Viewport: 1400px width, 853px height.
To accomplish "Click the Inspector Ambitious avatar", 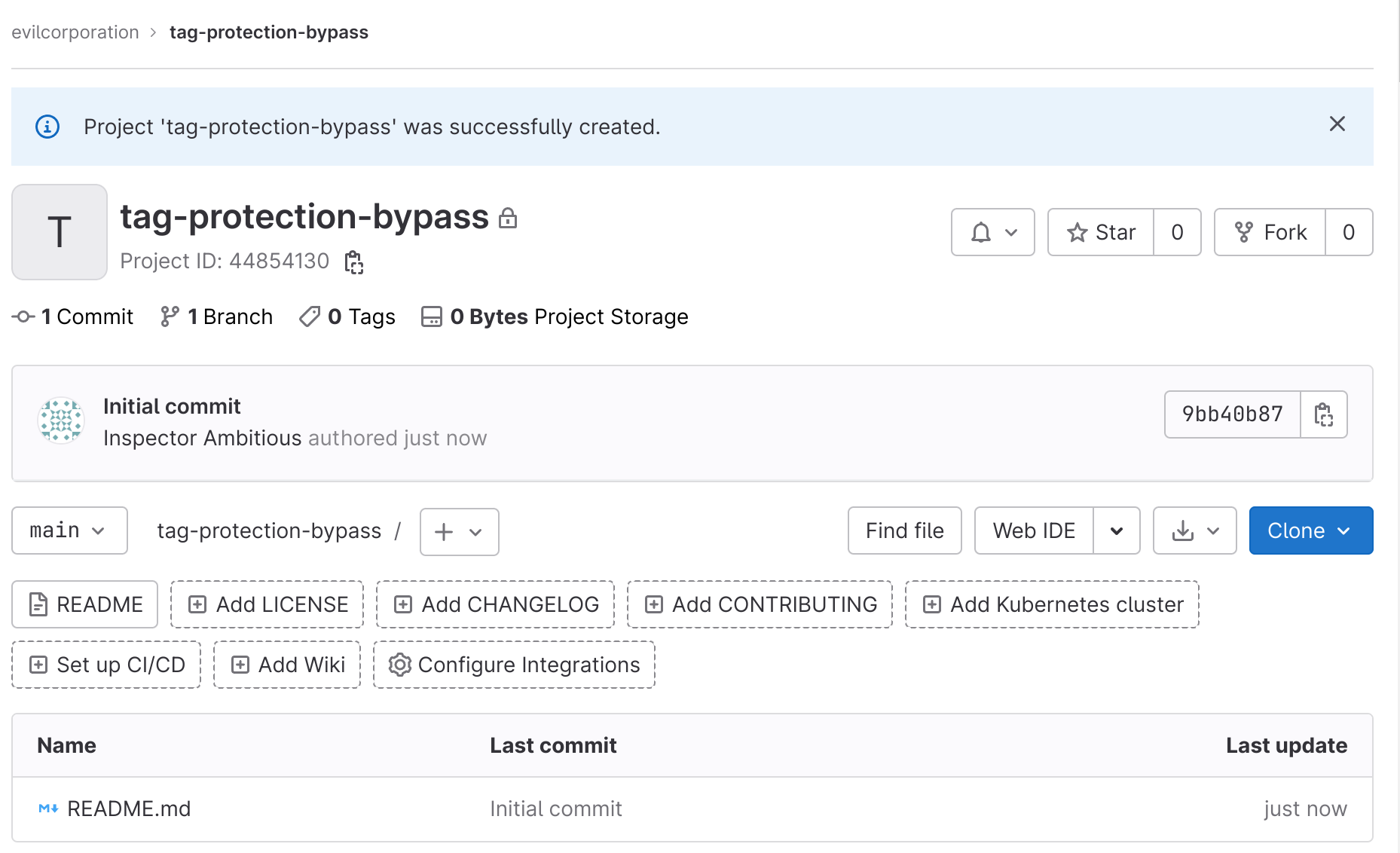I will [x=61, y=420].
